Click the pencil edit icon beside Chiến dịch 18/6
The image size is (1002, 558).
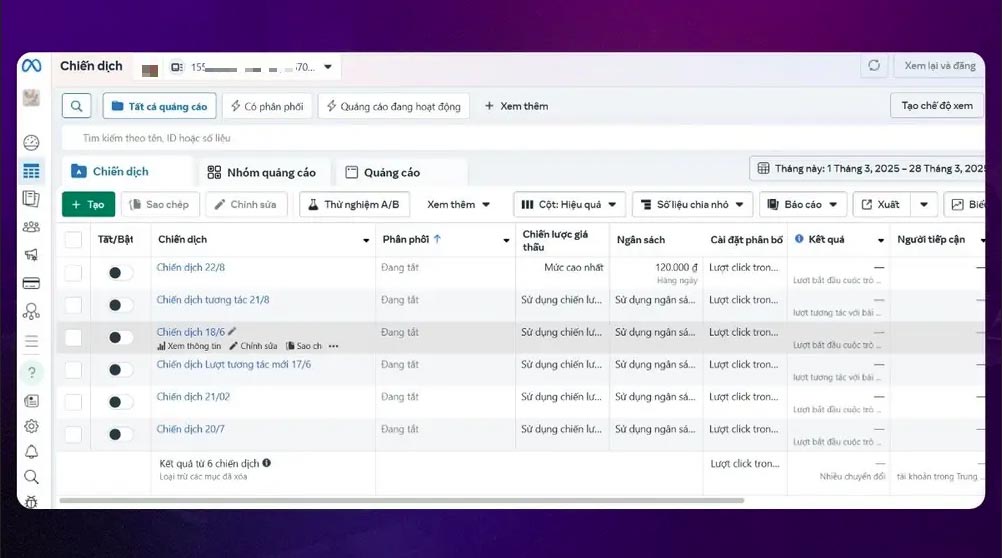tap(232, 331)
